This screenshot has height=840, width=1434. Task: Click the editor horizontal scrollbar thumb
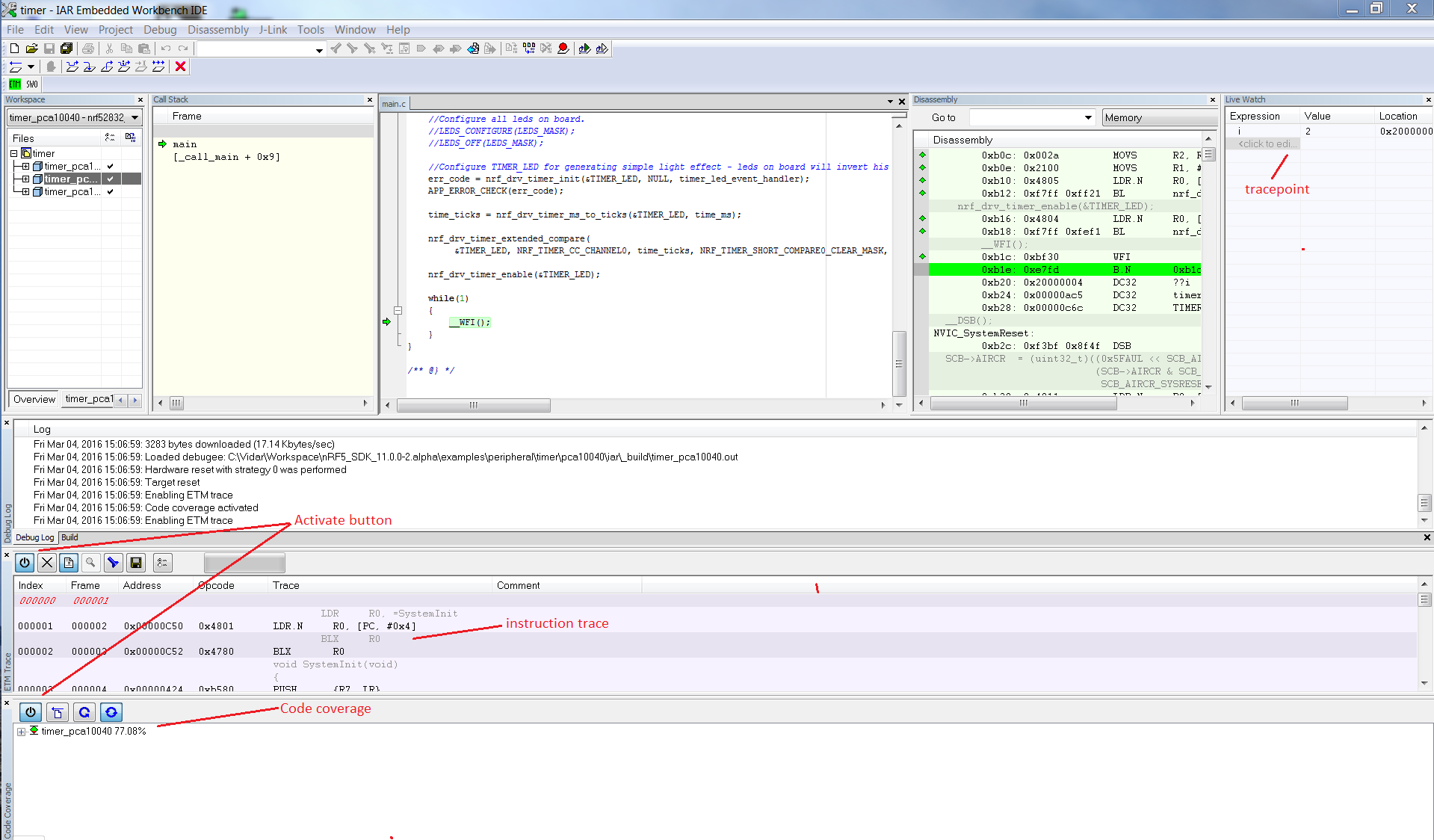tap(474, 405)
